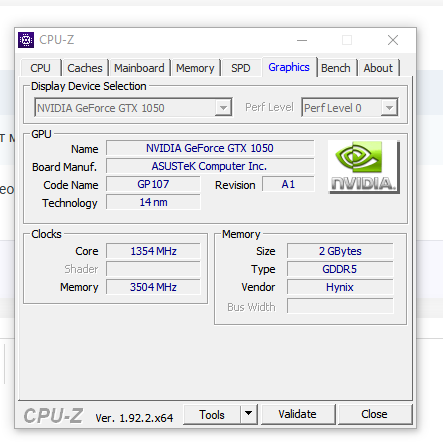Click the 14 nm technology value

153,202
